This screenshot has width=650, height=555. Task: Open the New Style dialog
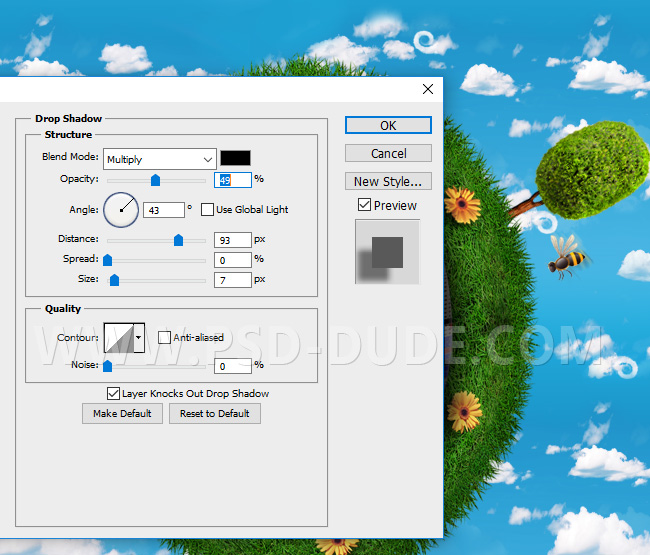(388, 181)
